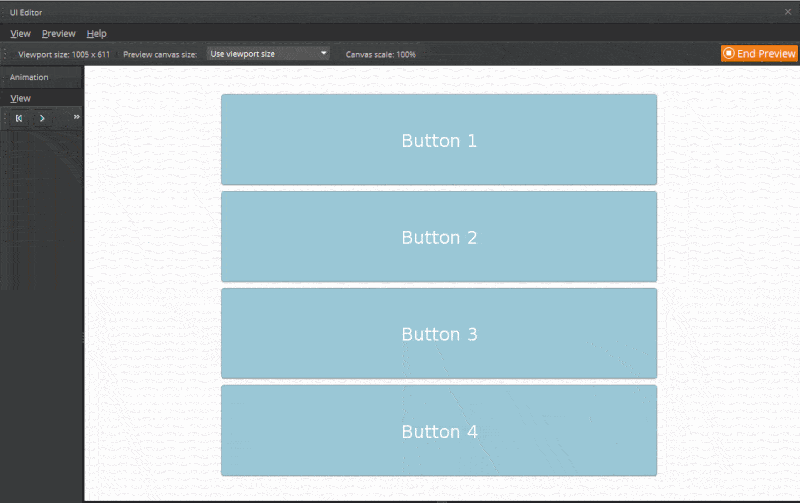Click the preview toolbar's drag handle grip
This screenshot has width=800, height=503.
(7, 54)
